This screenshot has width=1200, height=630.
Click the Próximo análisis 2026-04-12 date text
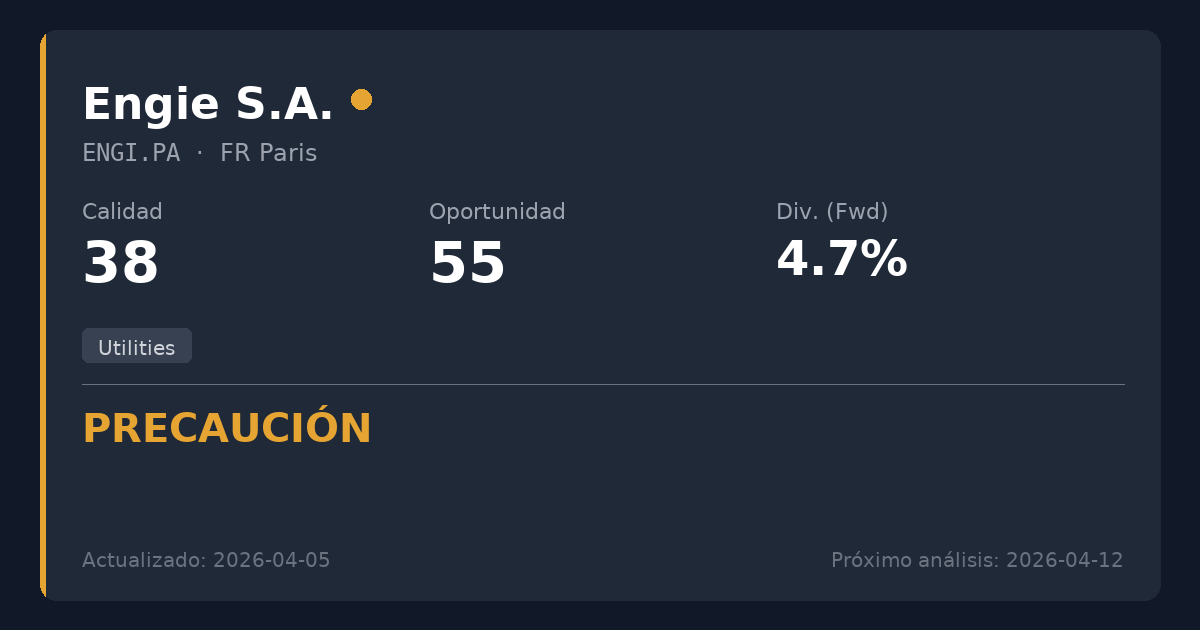976,560
